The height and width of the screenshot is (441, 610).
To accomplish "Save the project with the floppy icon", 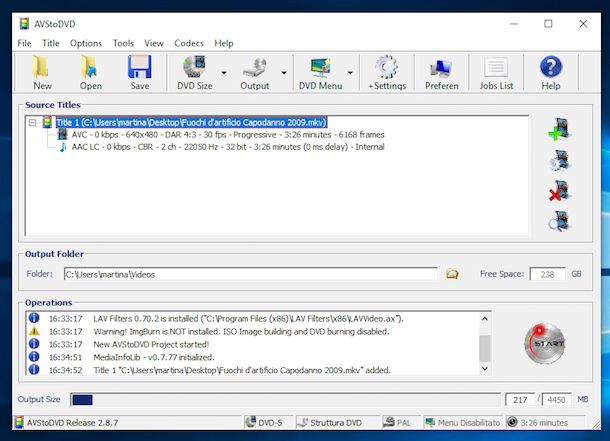I will coord(139,67).
